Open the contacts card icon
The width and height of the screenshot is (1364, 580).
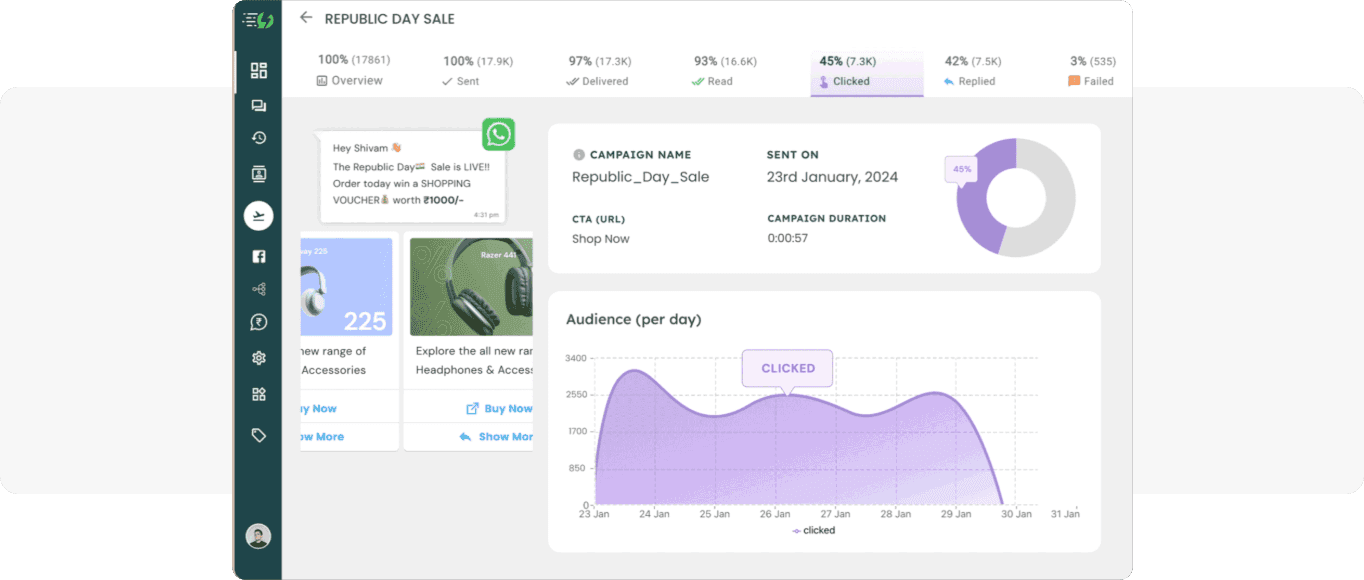click(x=258, y=172)
